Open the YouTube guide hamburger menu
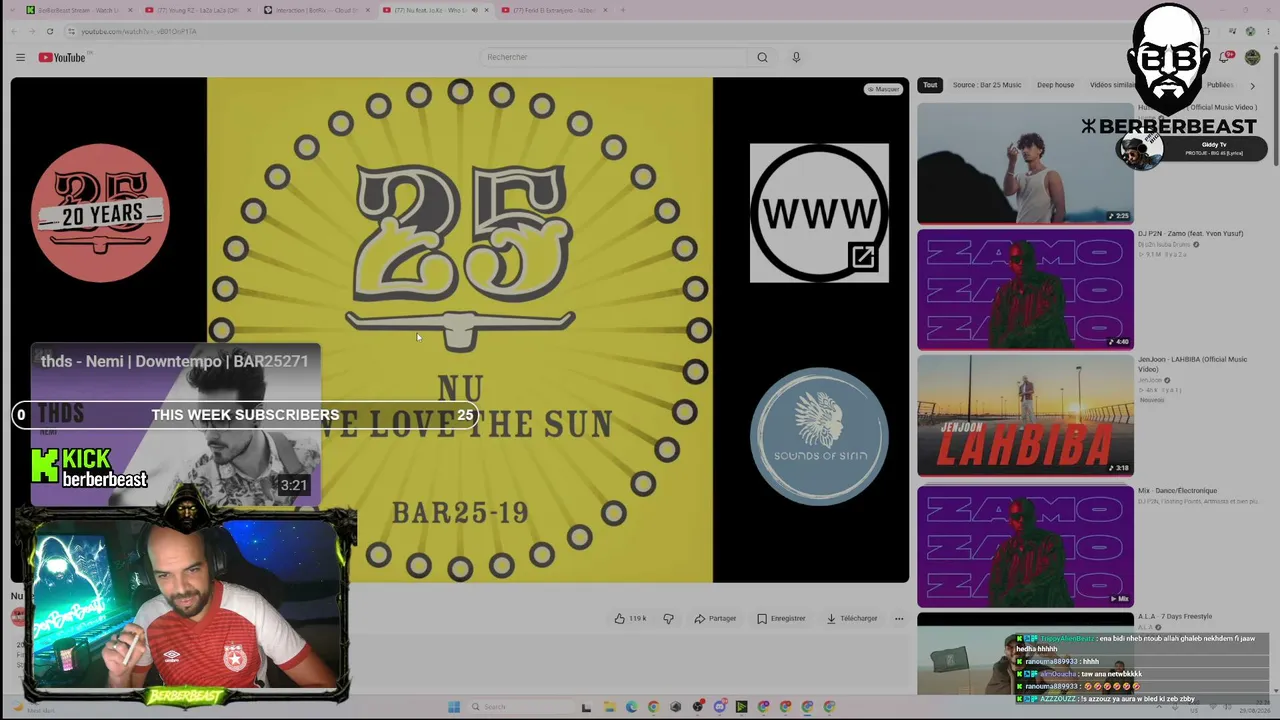The height and width of the screenshot is (720, 1280). 20,57
